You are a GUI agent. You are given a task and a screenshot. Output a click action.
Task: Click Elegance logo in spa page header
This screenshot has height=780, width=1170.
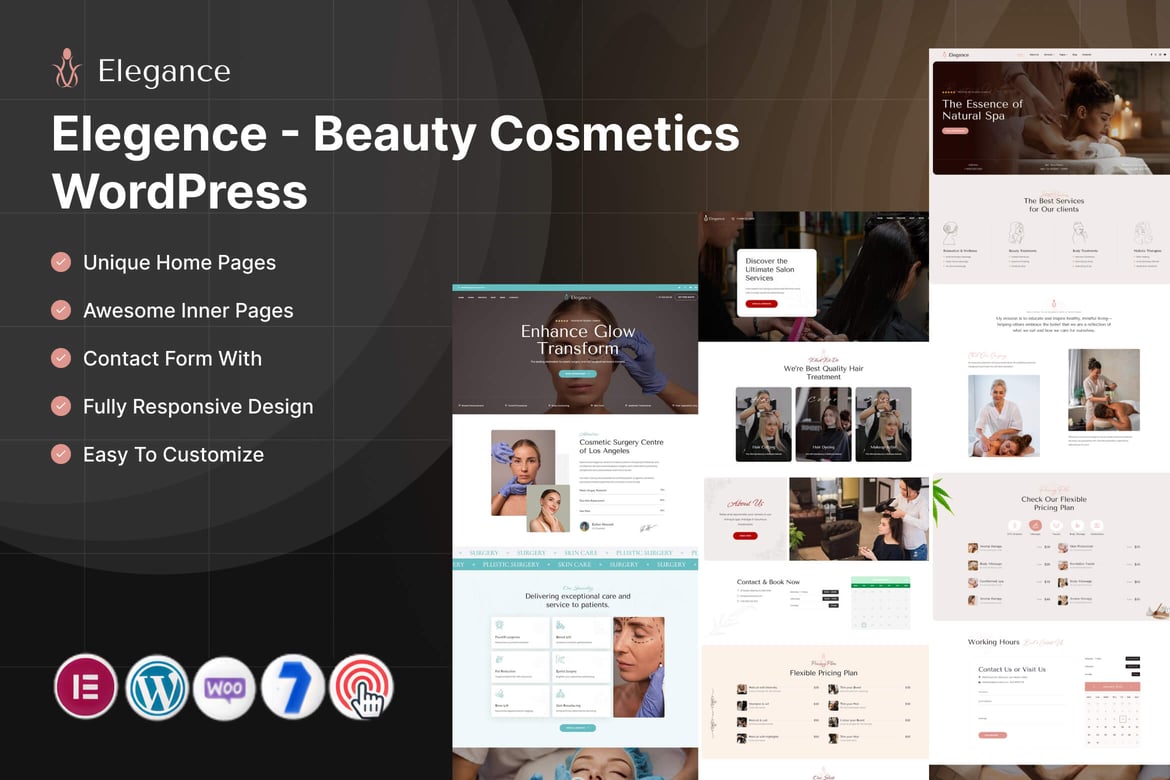956,54
